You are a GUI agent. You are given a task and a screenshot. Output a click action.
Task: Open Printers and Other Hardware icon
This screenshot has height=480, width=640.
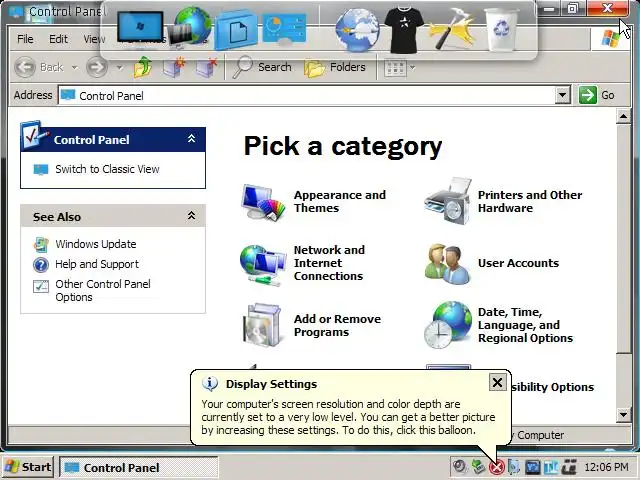coord(448,201)
